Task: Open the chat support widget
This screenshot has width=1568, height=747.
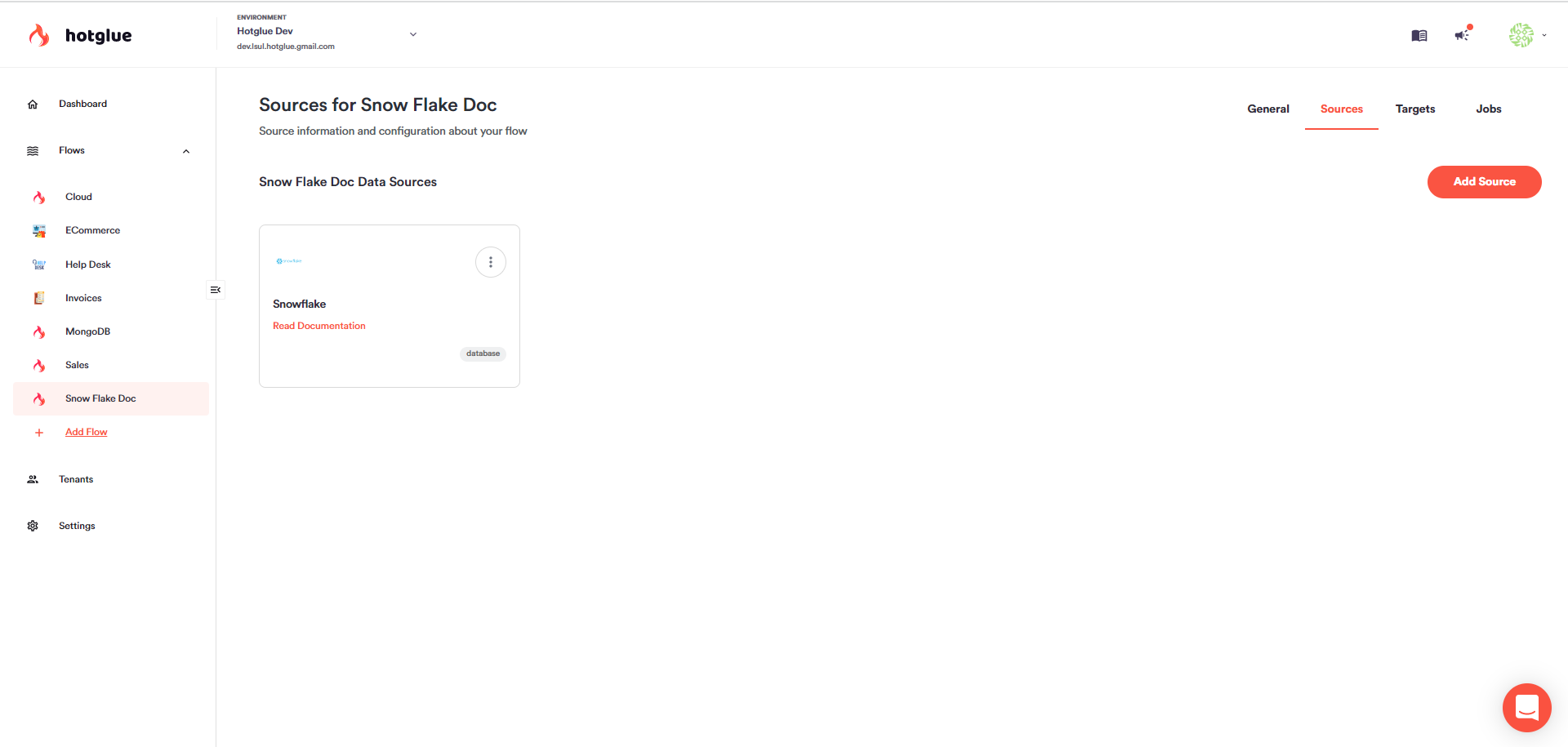Action: tap(1527, 708)
